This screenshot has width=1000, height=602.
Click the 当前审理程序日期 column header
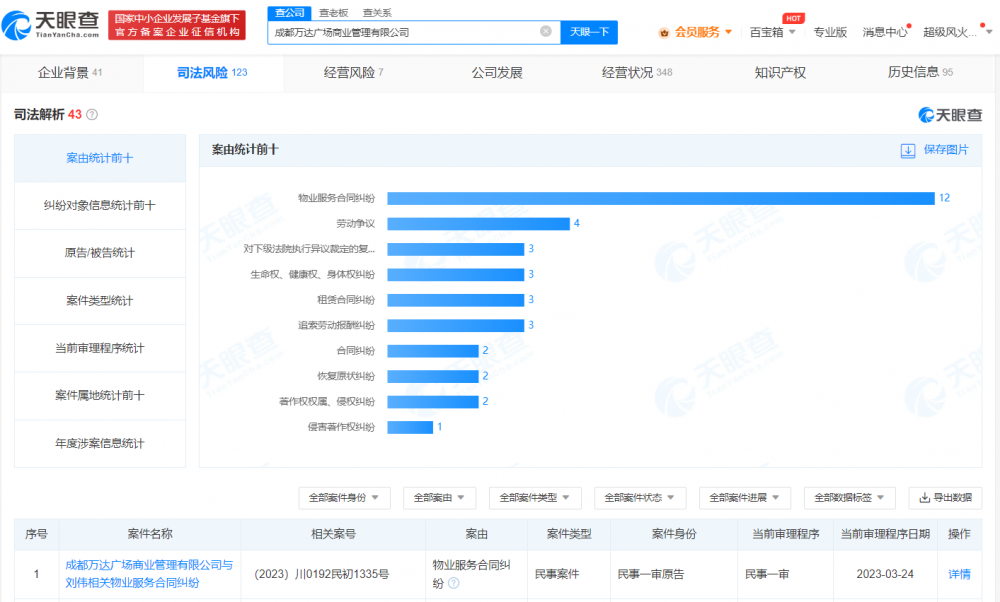(885, 534)
